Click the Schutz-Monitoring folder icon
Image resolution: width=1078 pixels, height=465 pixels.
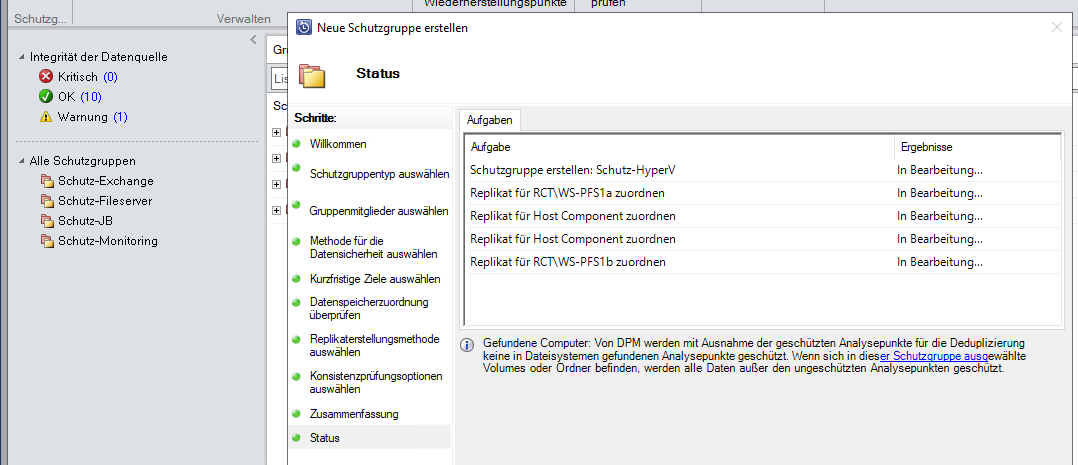coord(47,241)
